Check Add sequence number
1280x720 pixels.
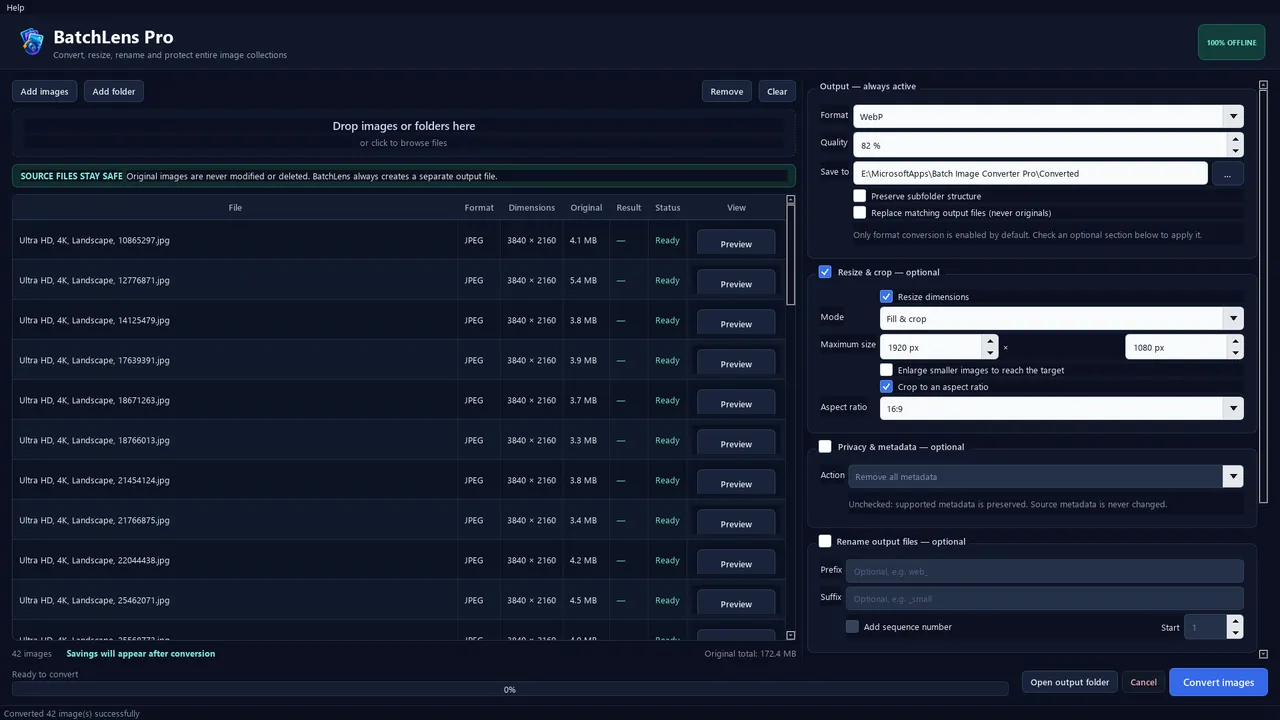pos(852,627)
